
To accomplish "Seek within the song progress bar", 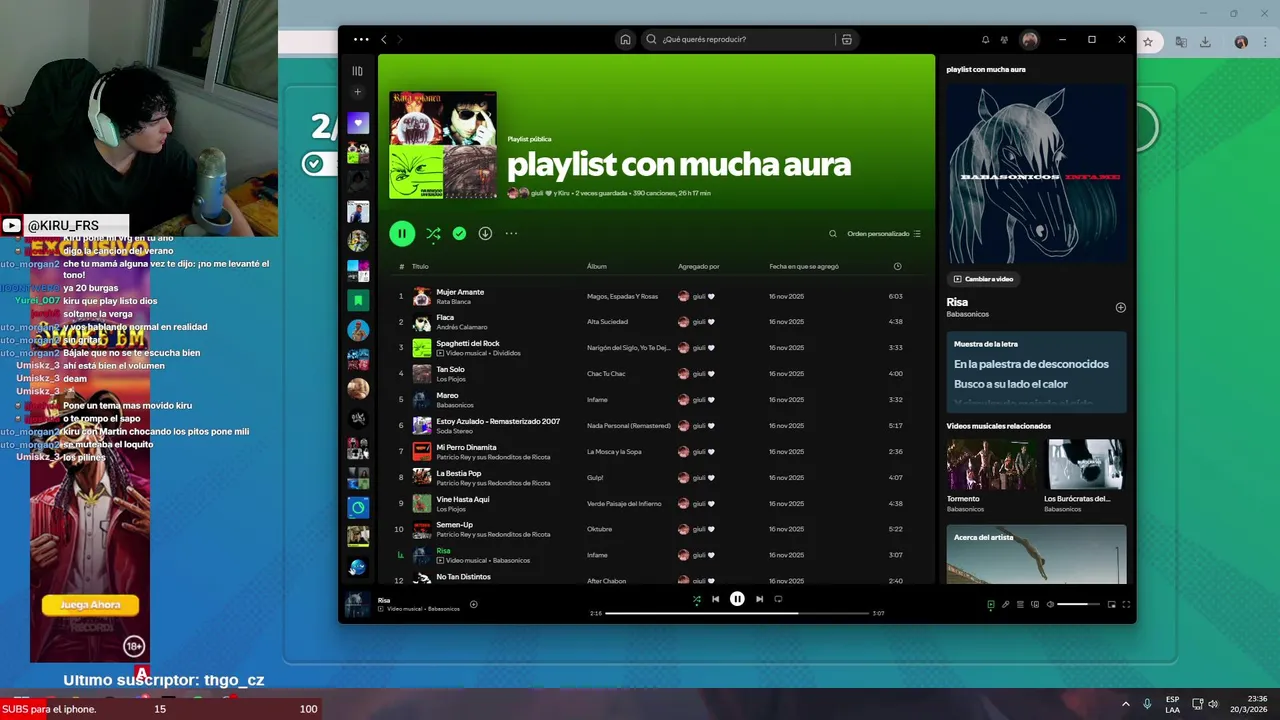I will [x=737, y=613].
